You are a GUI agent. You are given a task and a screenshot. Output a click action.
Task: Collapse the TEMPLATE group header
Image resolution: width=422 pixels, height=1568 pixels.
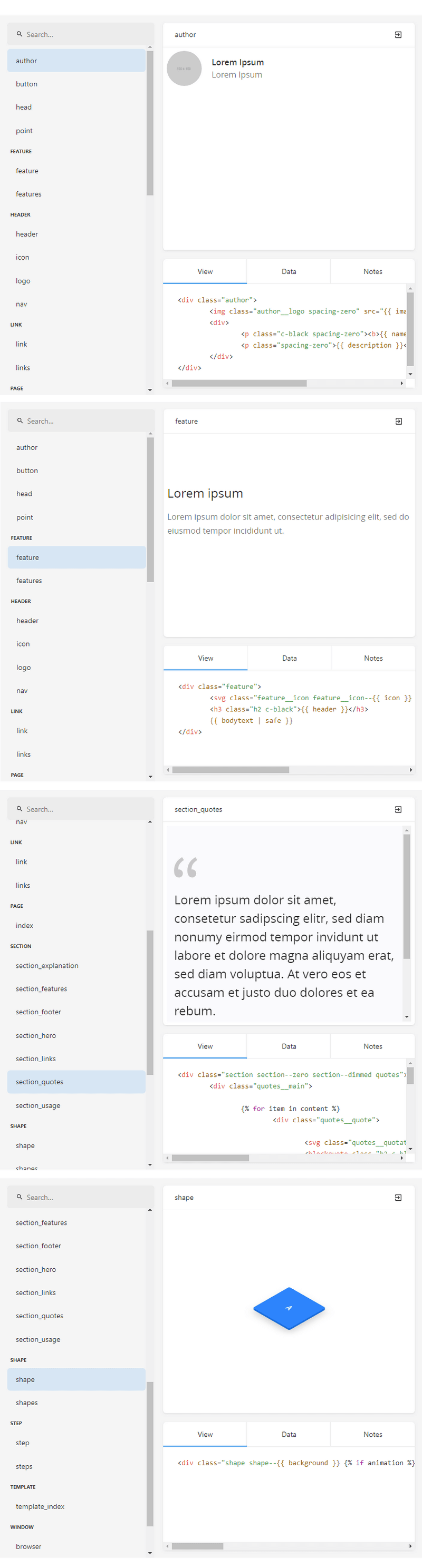coord(23,1487)
